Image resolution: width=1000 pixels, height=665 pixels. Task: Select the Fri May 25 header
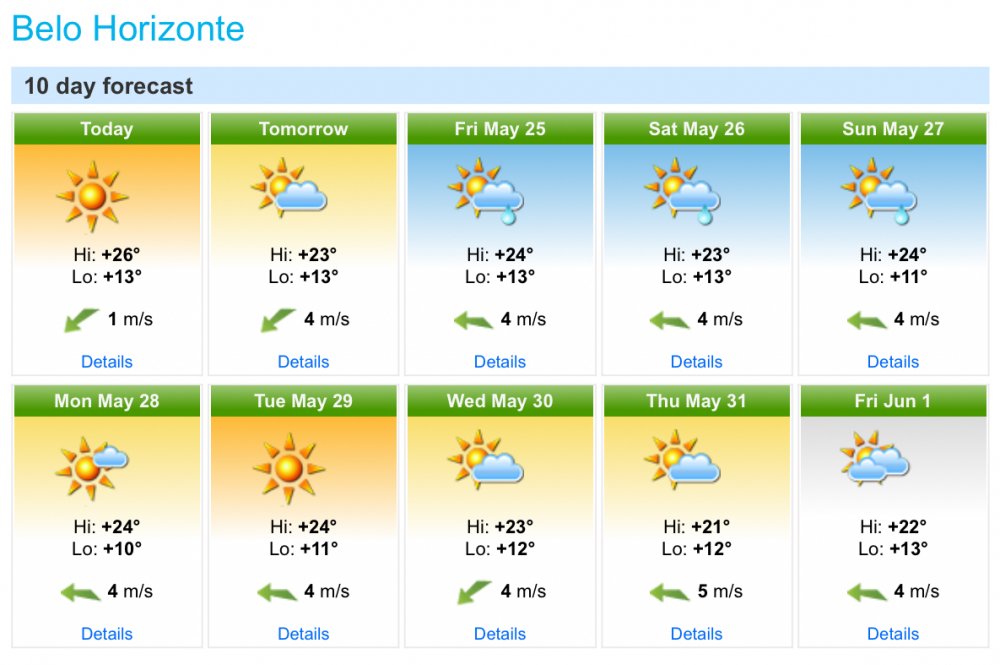[x=500, y=129]
